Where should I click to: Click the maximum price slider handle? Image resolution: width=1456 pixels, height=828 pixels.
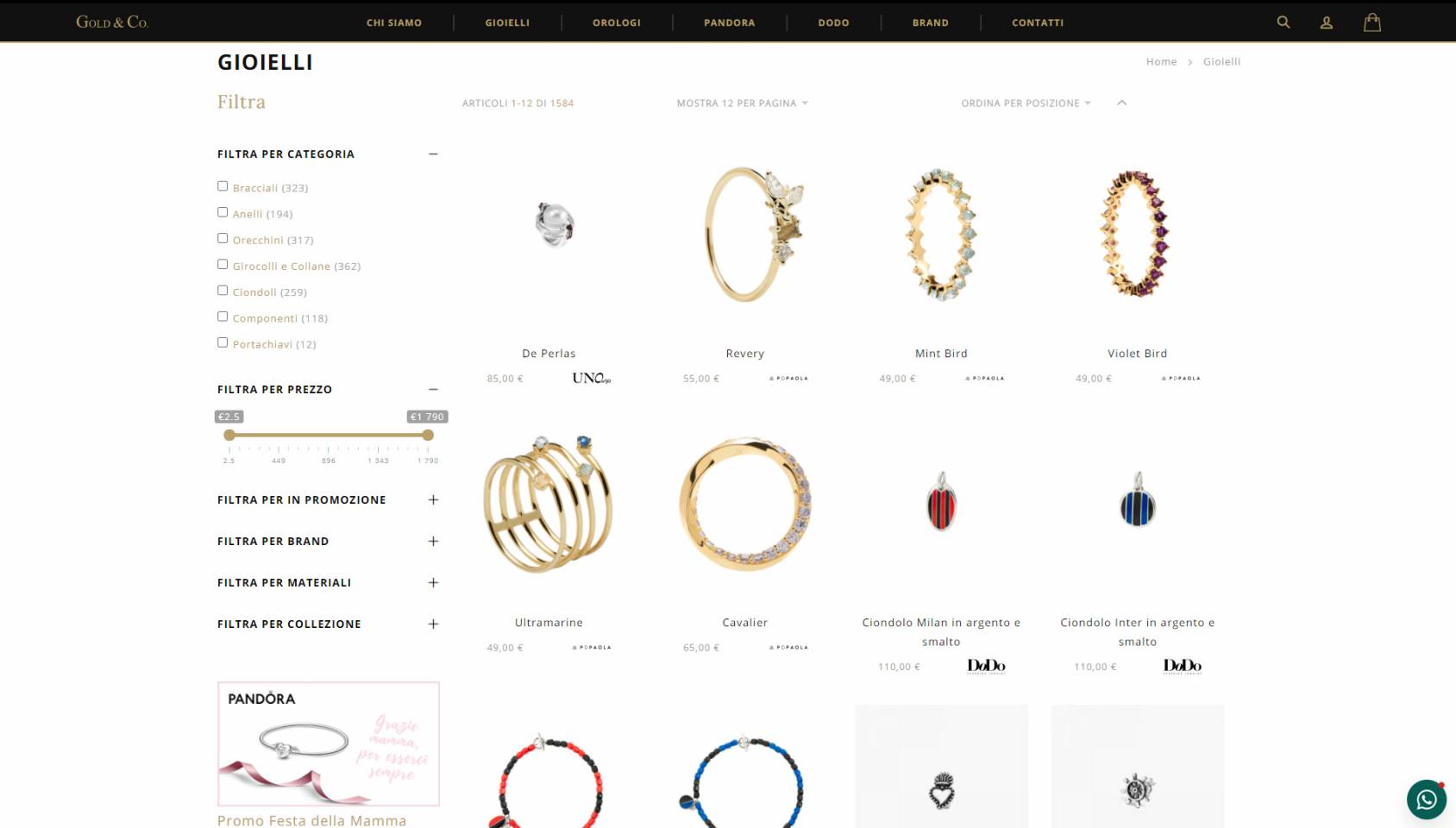tap(428, 435)
